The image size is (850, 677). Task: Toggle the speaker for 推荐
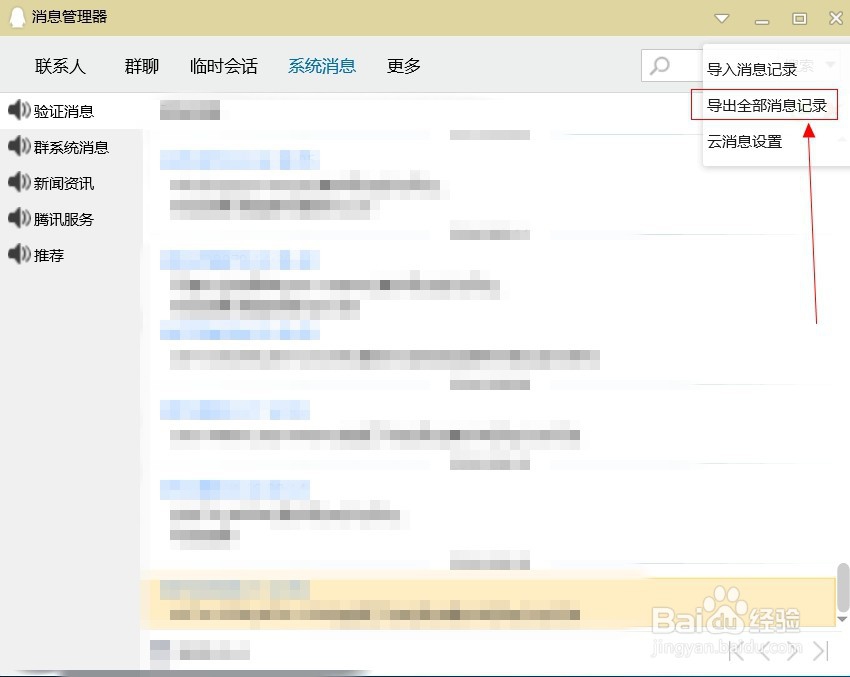pos(18,255)
